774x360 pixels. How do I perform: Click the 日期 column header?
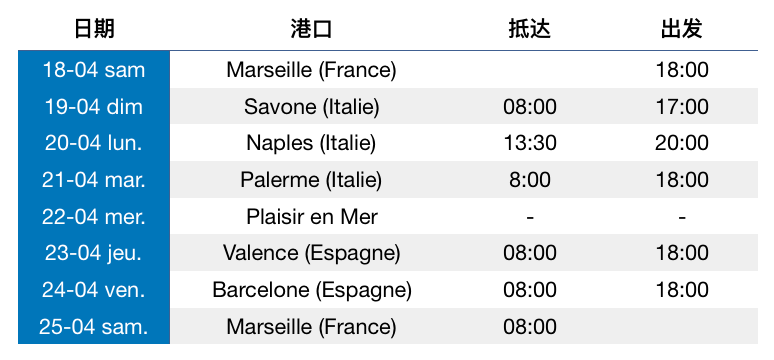pyautogui.click(x=94, y=29)
